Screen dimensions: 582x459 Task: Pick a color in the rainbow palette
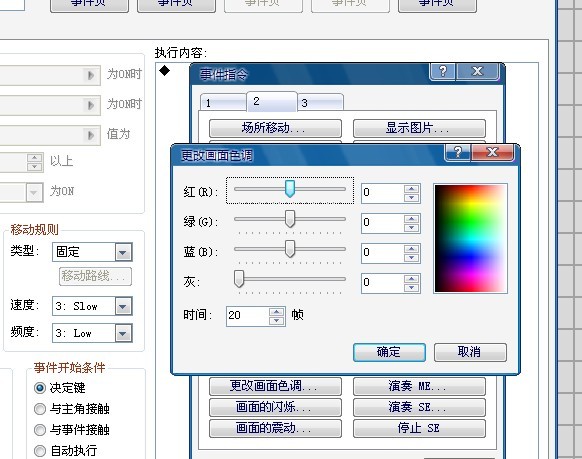470,238
